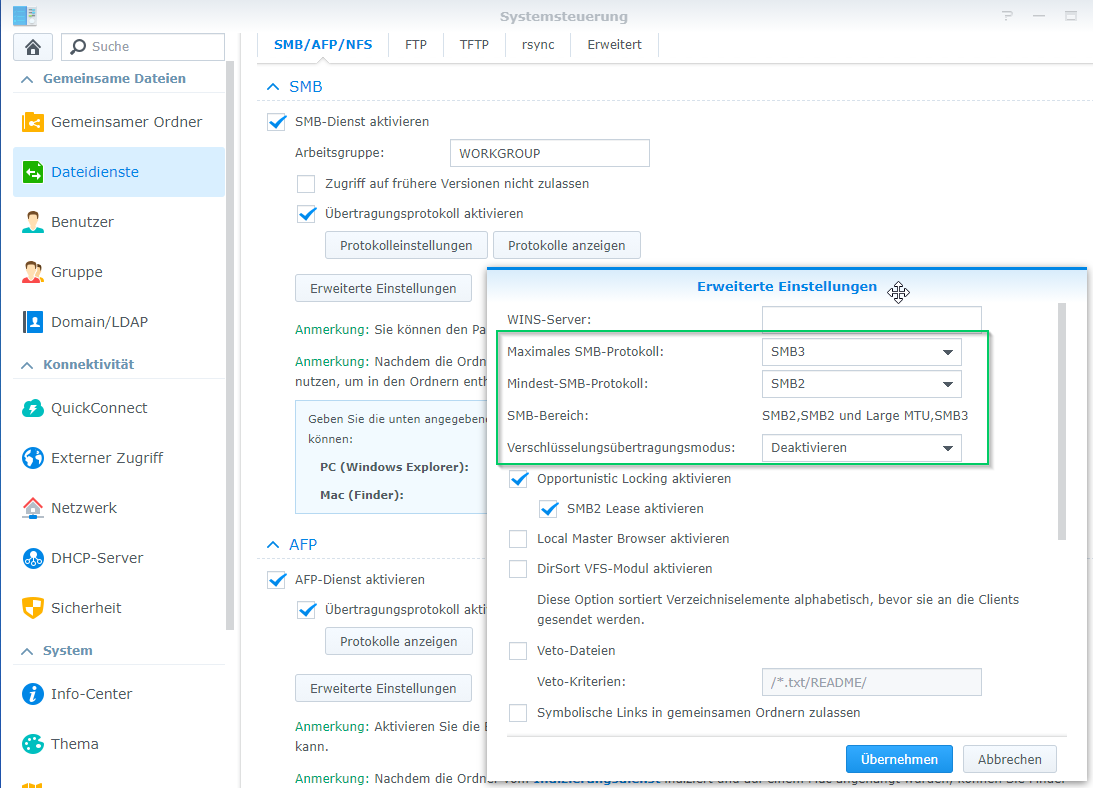Open Mindest-SMB-Protokoll dropdown
The height and width of the screenshot is (788, 1093).
(862, 384)
